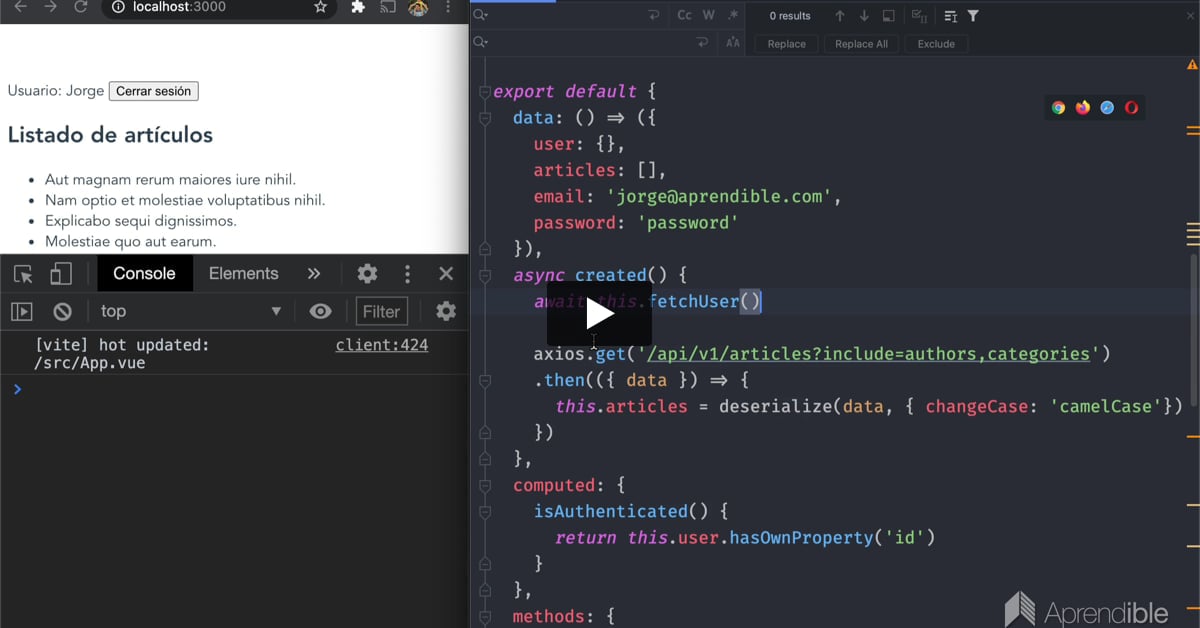This screenshot has height=628, width=1200.
Task: Collapse the 'async created()' code block
Action: tap(485, 275)
